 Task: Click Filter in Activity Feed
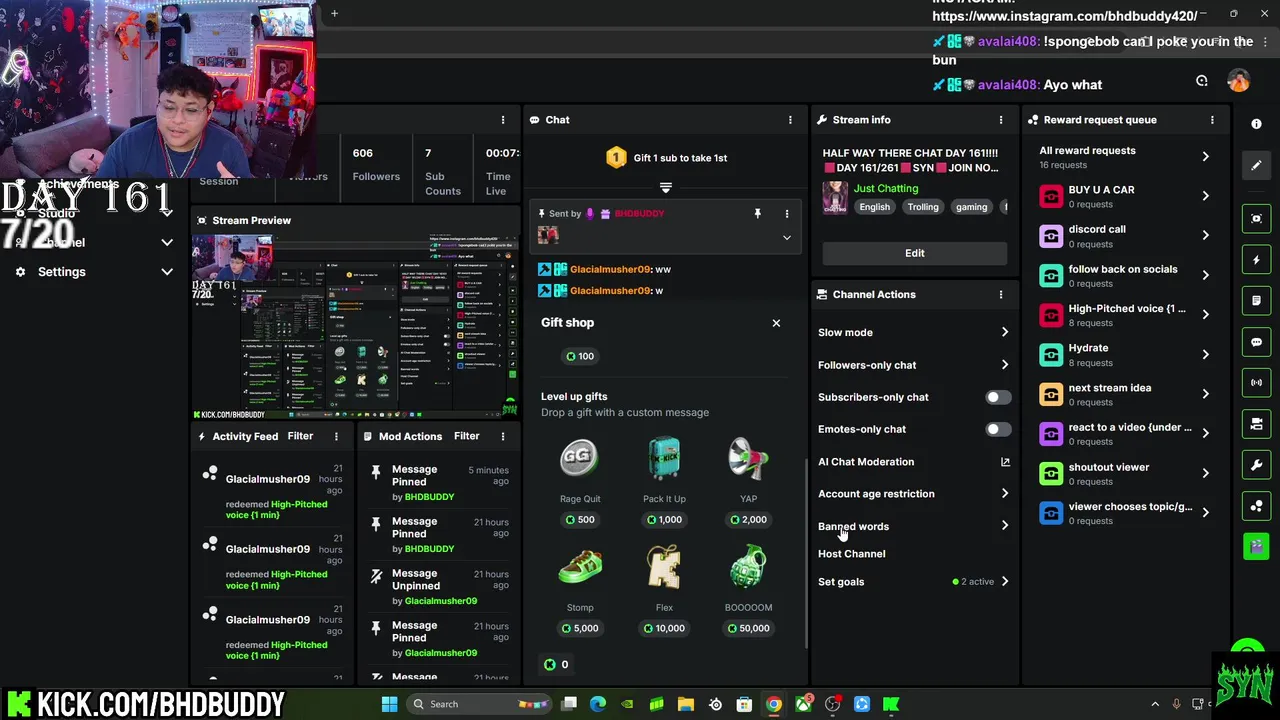point(300,436)
